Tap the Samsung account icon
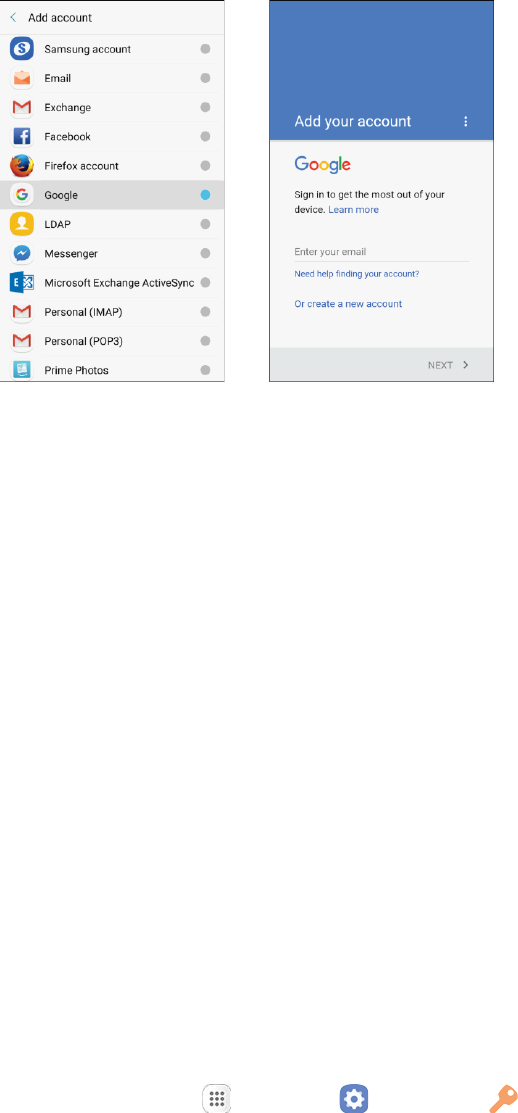This screenshot has width=518, height=1113. coord(22,49)
